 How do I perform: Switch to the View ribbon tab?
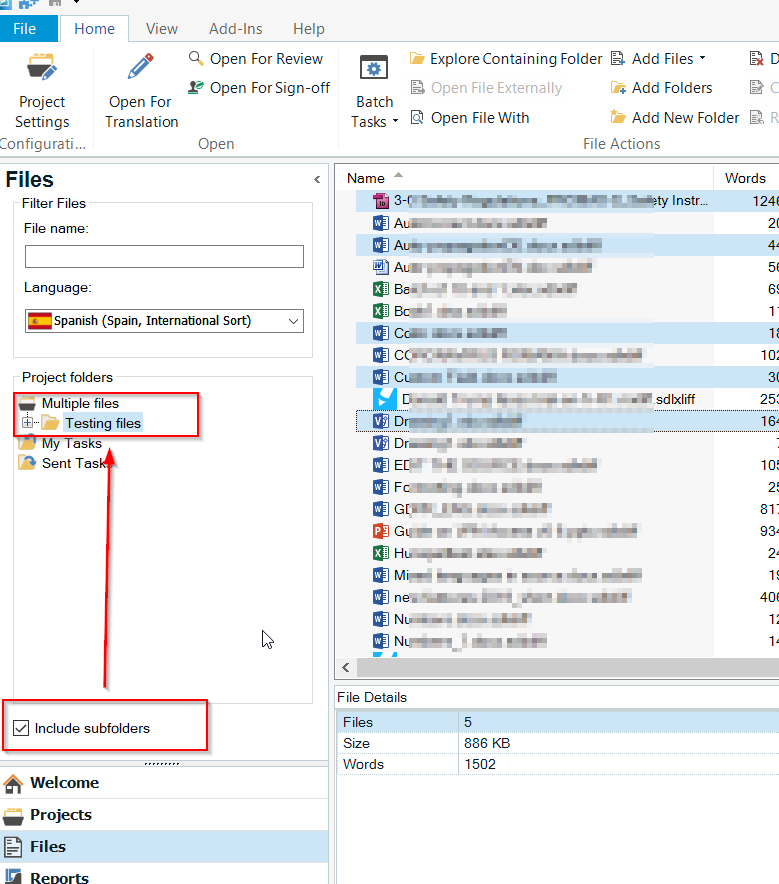(x=162, y=29)
